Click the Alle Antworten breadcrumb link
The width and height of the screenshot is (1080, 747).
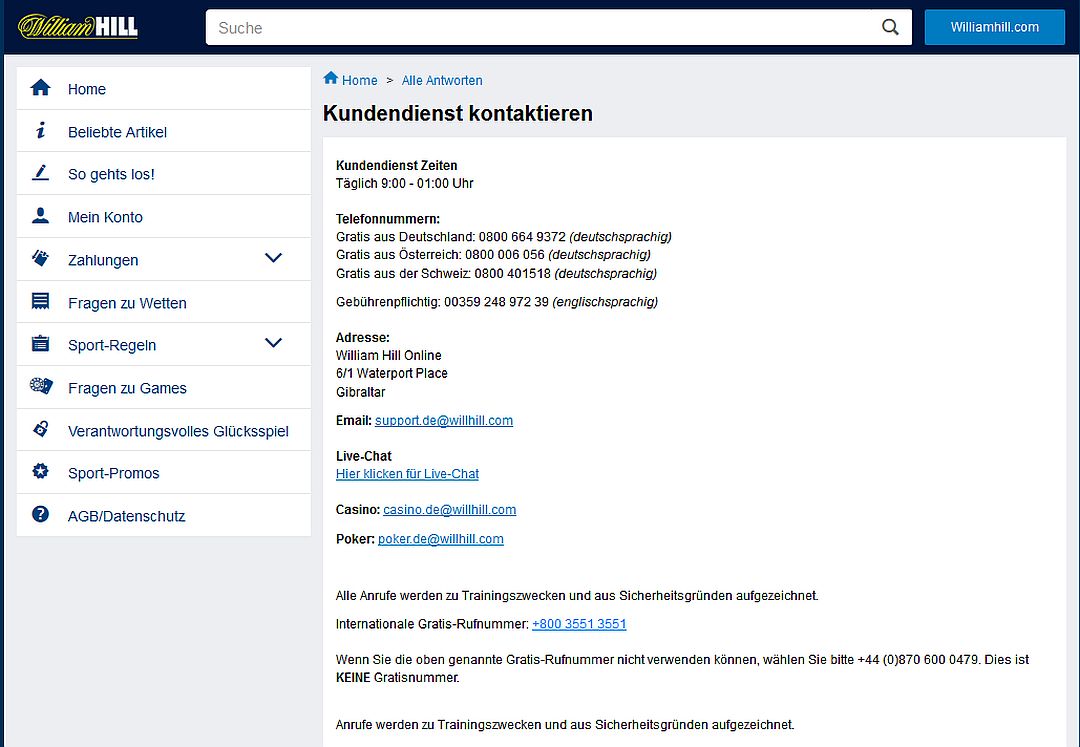pyautogui.click(x=442, y=81)
